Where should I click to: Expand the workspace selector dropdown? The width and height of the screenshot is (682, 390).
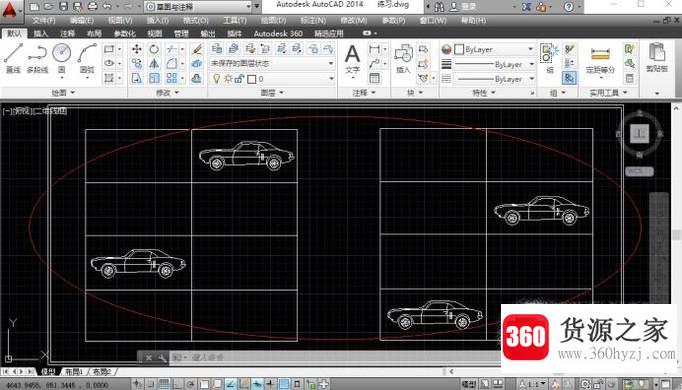198,6
